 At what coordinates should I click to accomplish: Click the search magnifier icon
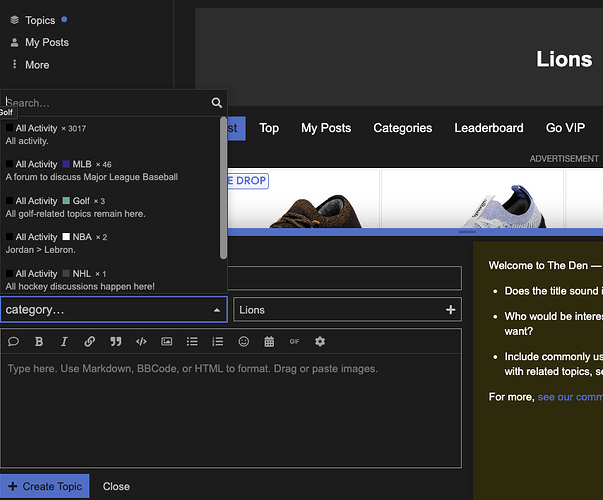[x=217, y=103]
